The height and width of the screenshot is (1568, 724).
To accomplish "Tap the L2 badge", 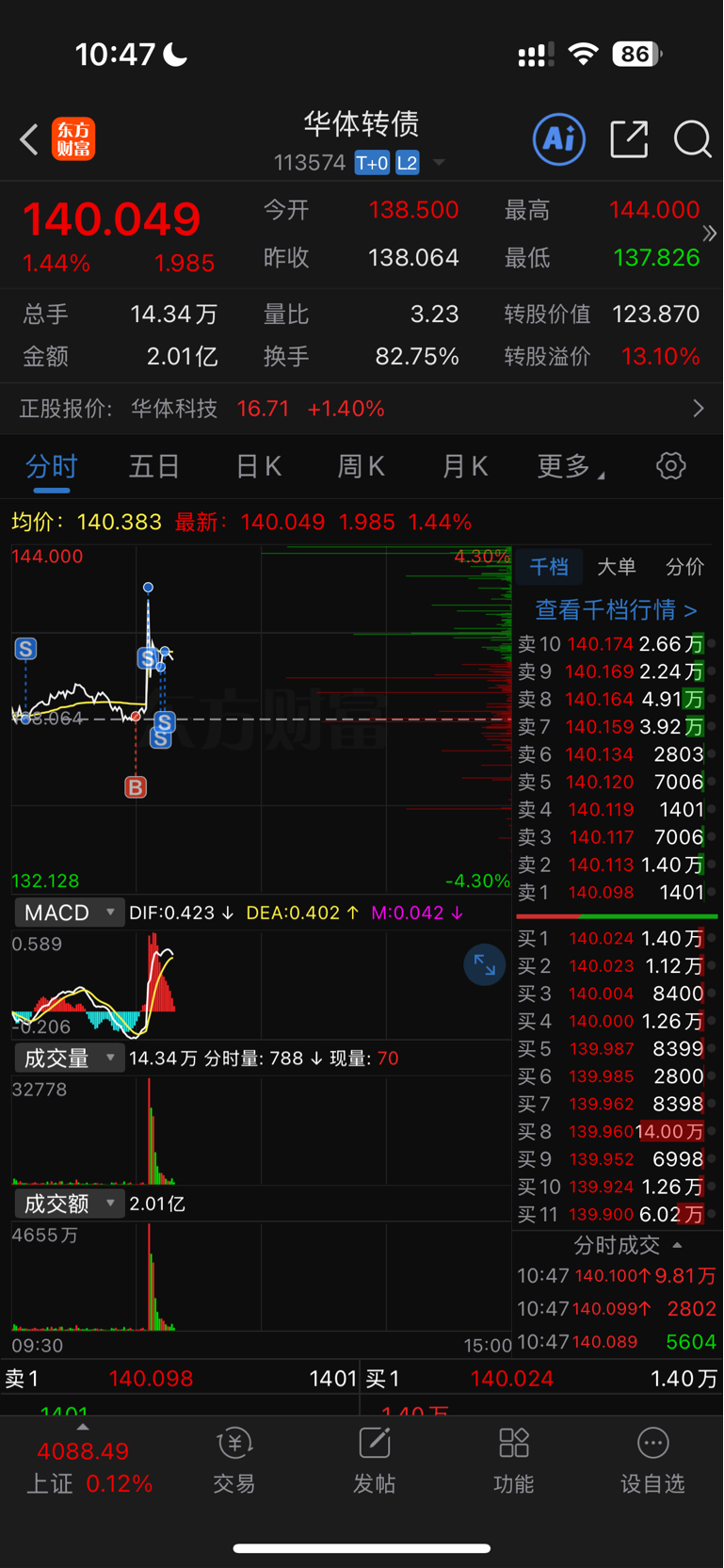I will [407, 163].
